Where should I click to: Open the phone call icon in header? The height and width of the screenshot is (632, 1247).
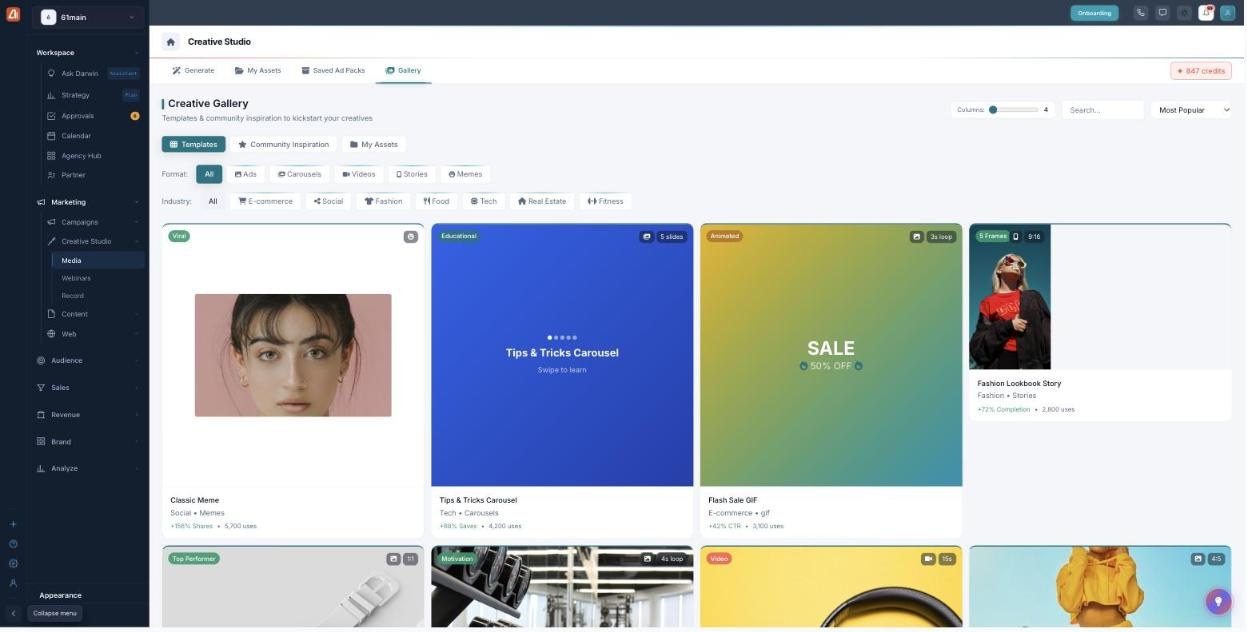(x=1141, y=13)
